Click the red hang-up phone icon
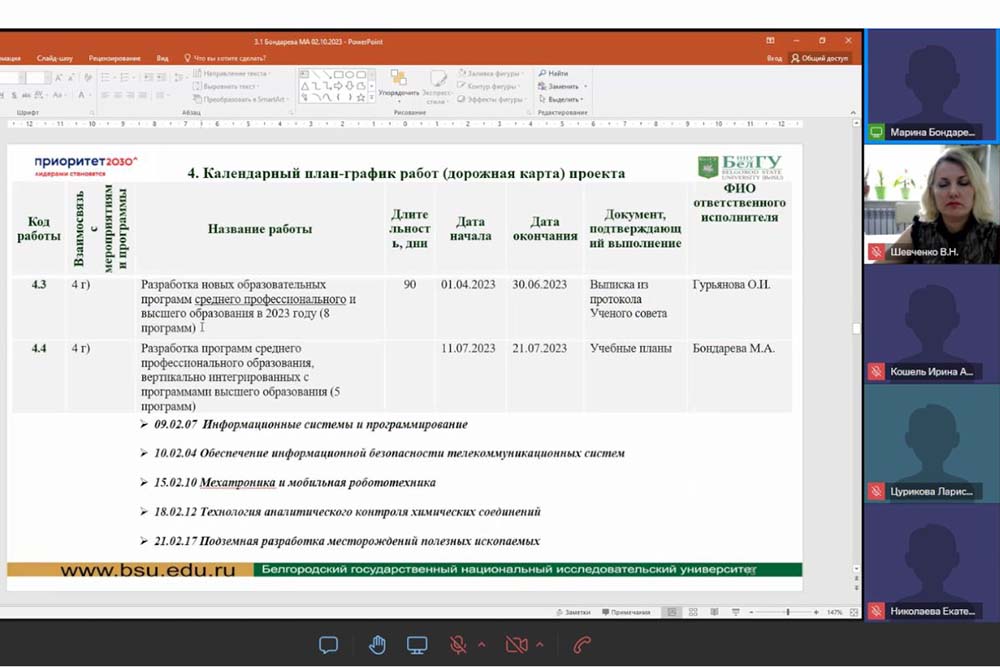The image size is (1000, 667). click(582, 645)
